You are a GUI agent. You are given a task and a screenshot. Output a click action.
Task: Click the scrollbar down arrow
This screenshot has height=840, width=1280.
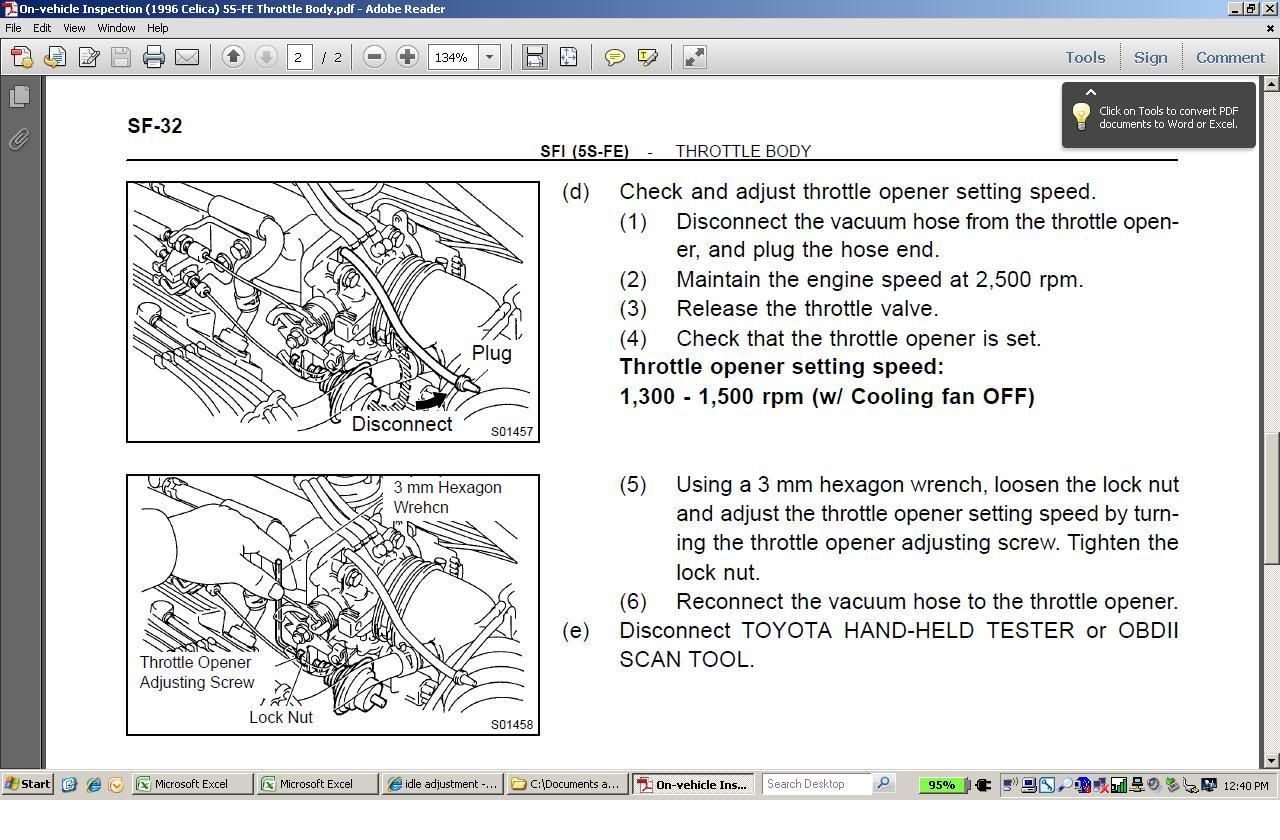pos(1272,760)
